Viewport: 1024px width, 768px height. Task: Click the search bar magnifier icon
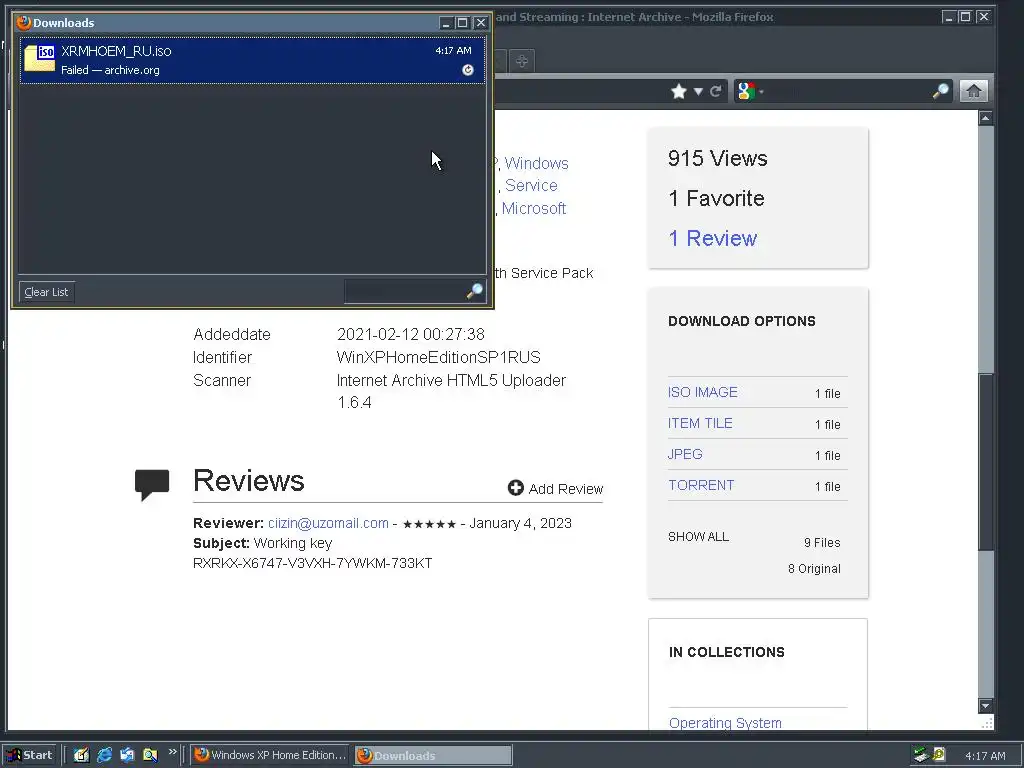click(940, 91)
